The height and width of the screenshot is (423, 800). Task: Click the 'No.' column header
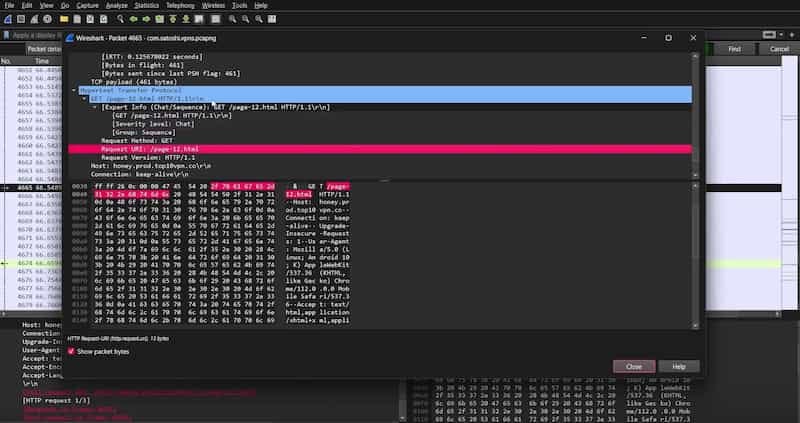click(6, 61)
